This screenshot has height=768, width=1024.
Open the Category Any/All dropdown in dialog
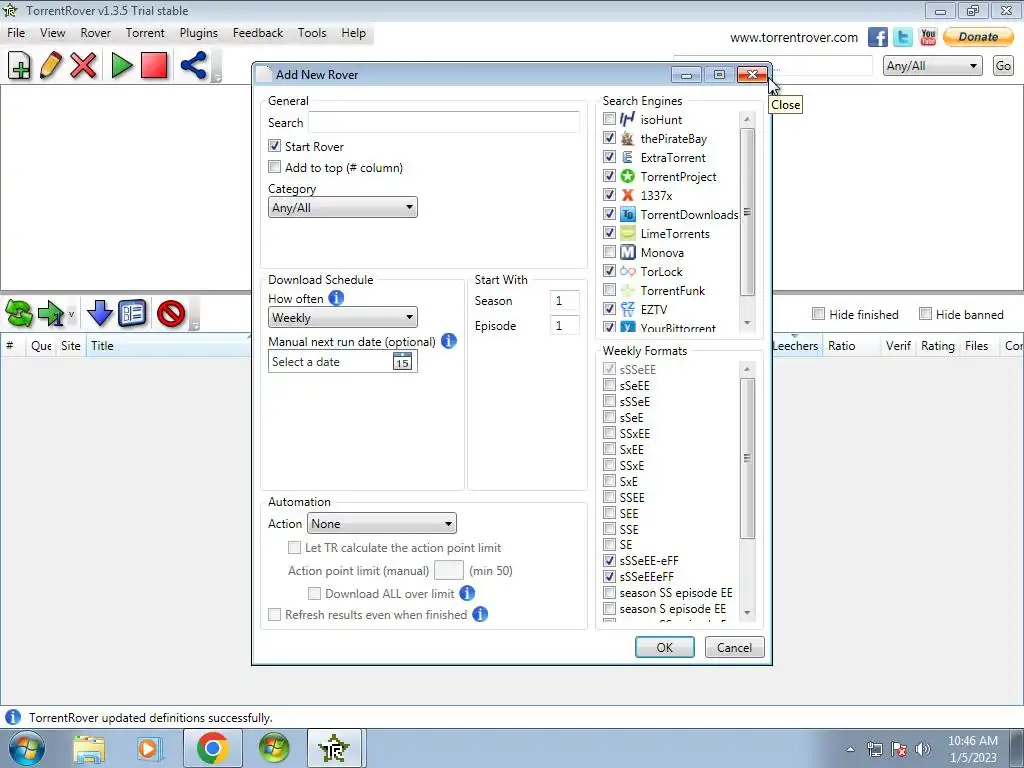(343, 208)
